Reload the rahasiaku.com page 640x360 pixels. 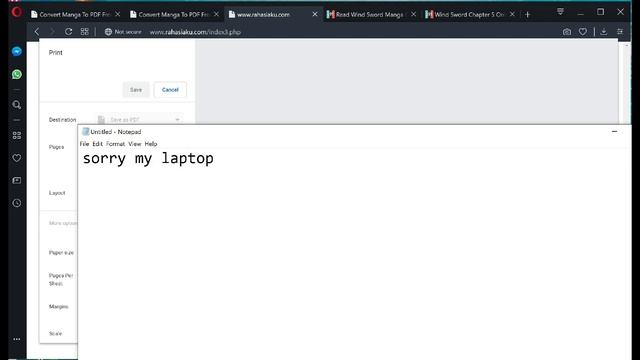tap(68, 31)
